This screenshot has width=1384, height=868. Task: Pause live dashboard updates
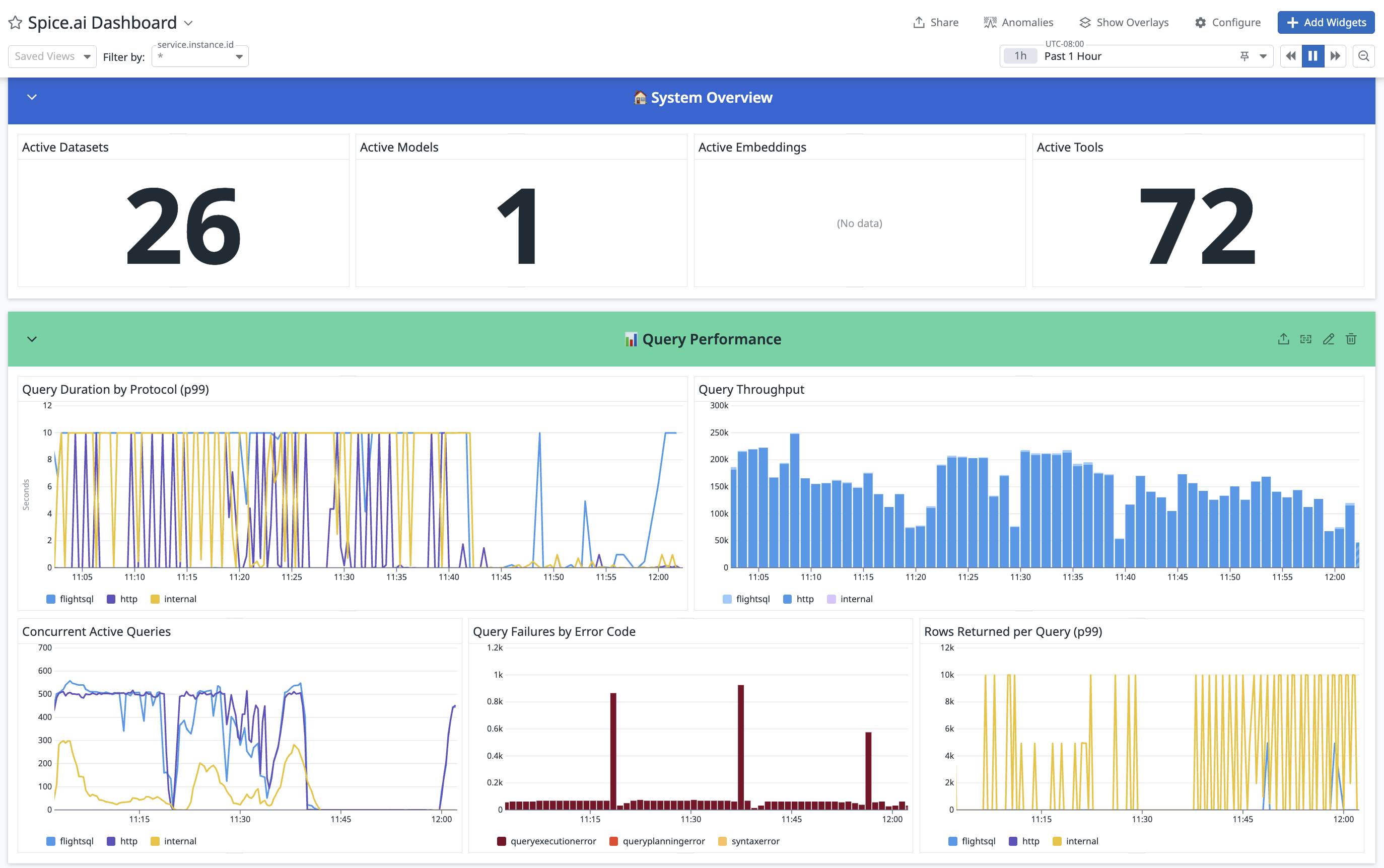1313,56
